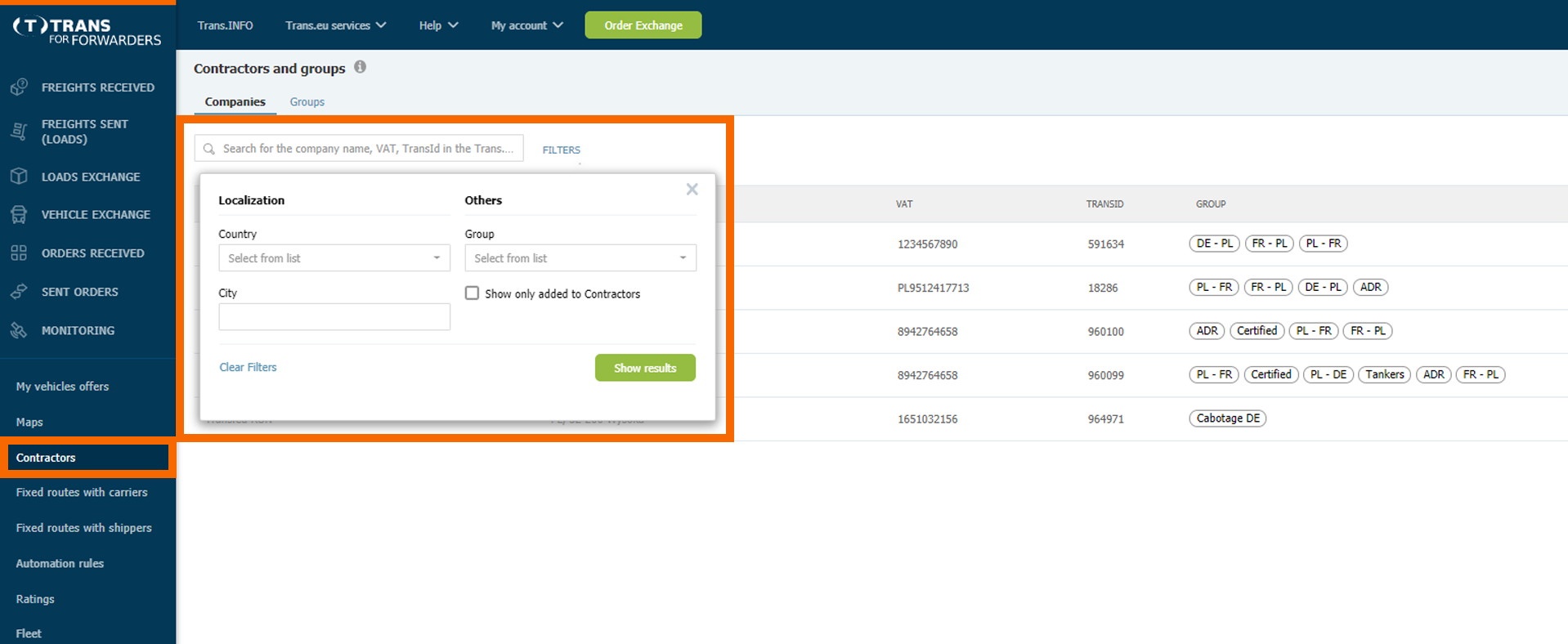Click PL - DE tag in row 960099
This screenshot has width=1568, height=644.
point(1328,374)
